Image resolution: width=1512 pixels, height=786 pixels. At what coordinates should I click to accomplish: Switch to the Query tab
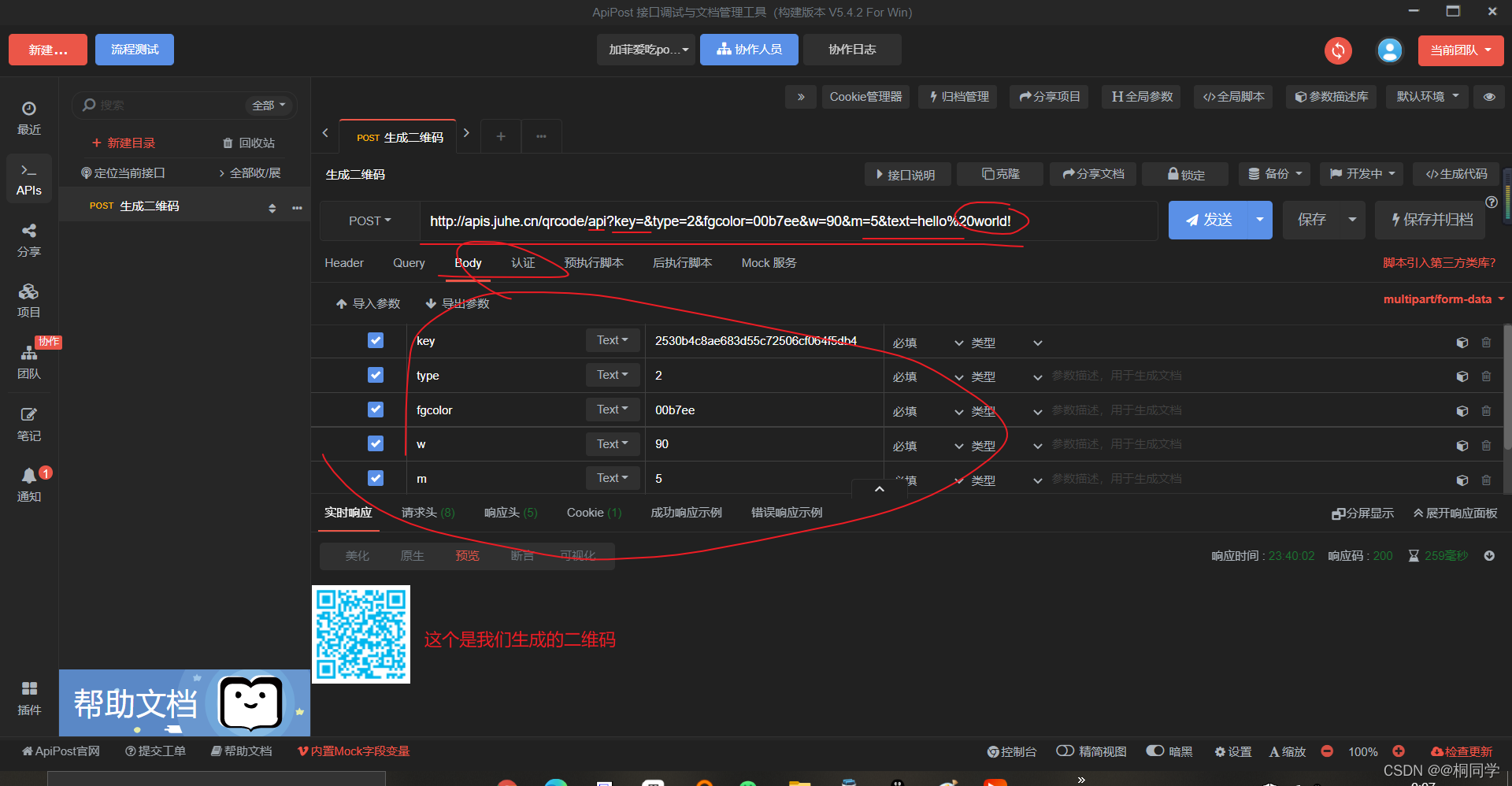coord(409,263)
